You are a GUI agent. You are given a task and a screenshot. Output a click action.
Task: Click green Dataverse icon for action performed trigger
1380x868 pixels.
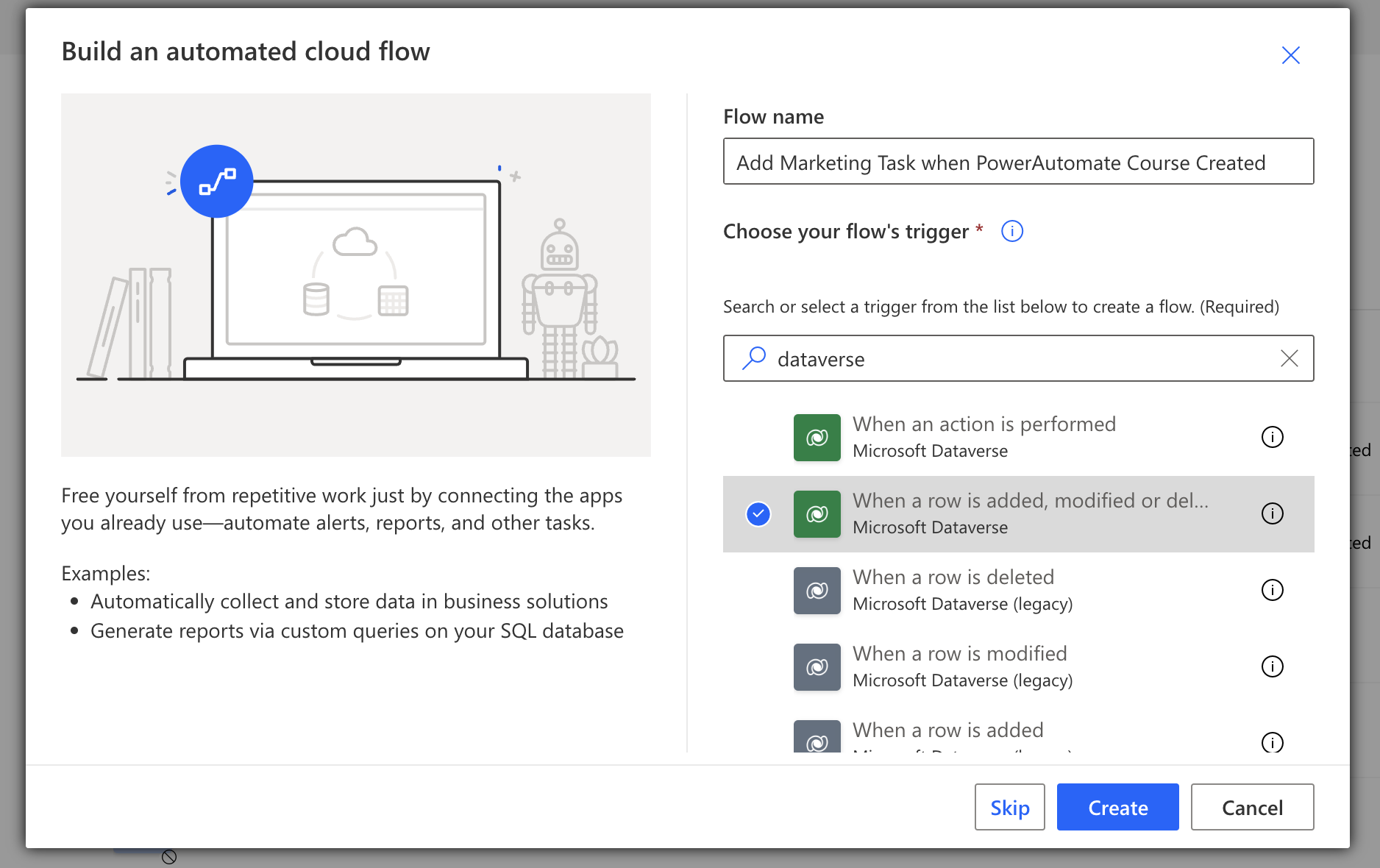[817, 438]
